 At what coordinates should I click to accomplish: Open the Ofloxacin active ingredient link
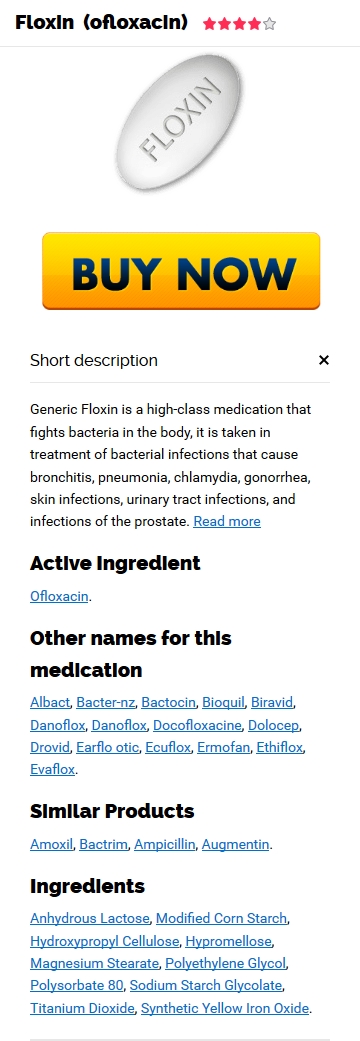(59, 596)
